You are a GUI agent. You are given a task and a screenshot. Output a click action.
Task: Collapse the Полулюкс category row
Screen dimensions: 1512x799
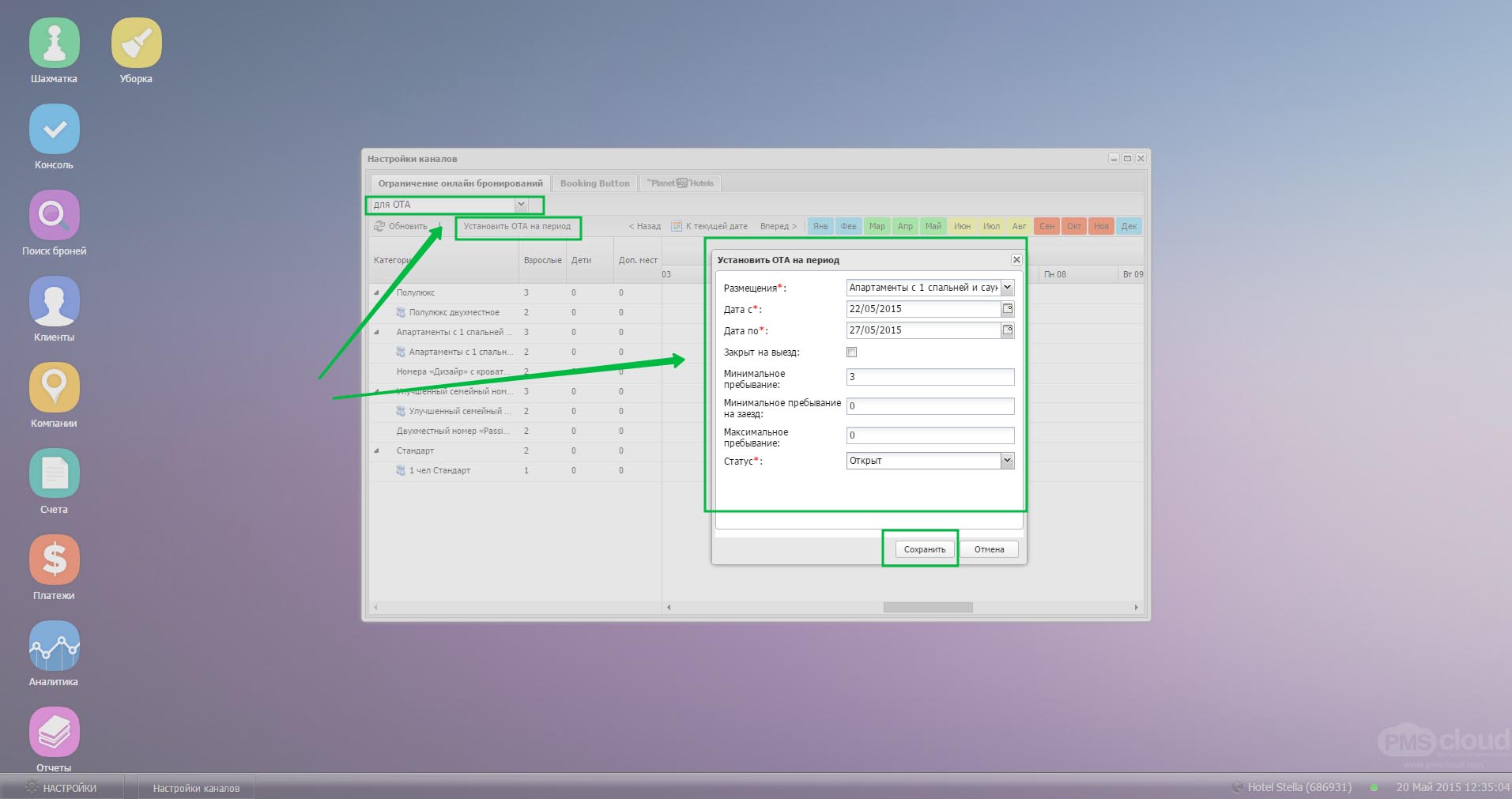click(x=376, y=292)
